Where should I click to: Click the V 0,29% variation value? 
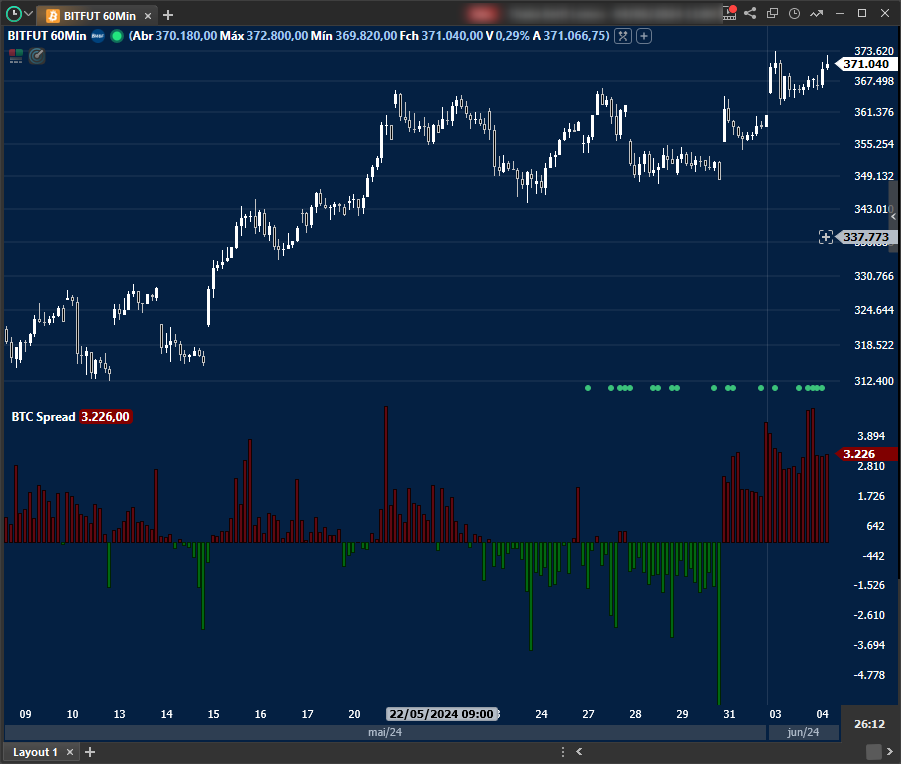(x=507, y=36)
